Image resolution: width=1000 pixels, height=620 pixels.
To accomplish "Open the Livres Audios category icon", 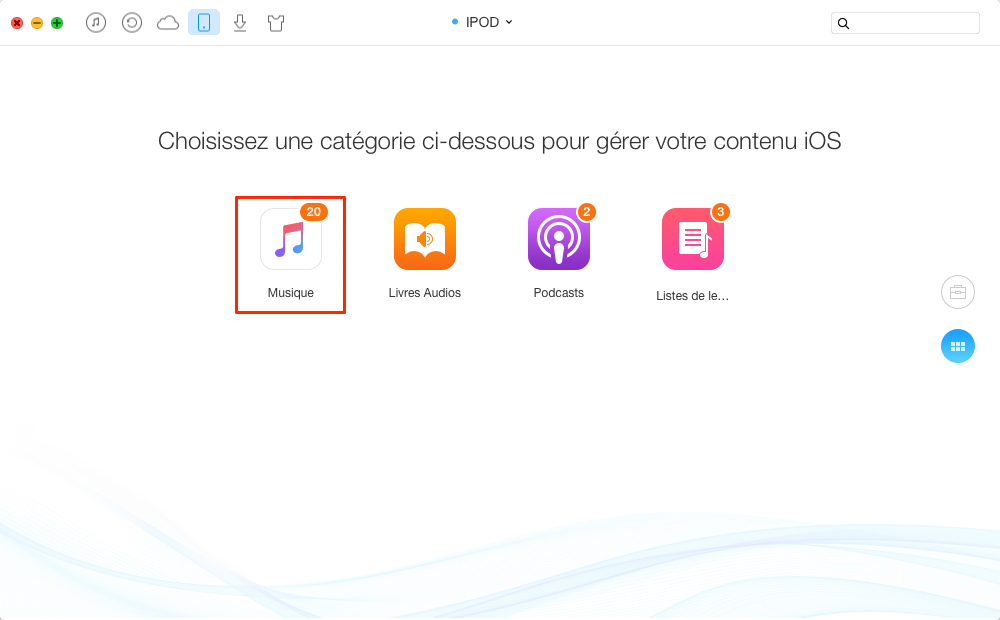I will coord(425,239).
